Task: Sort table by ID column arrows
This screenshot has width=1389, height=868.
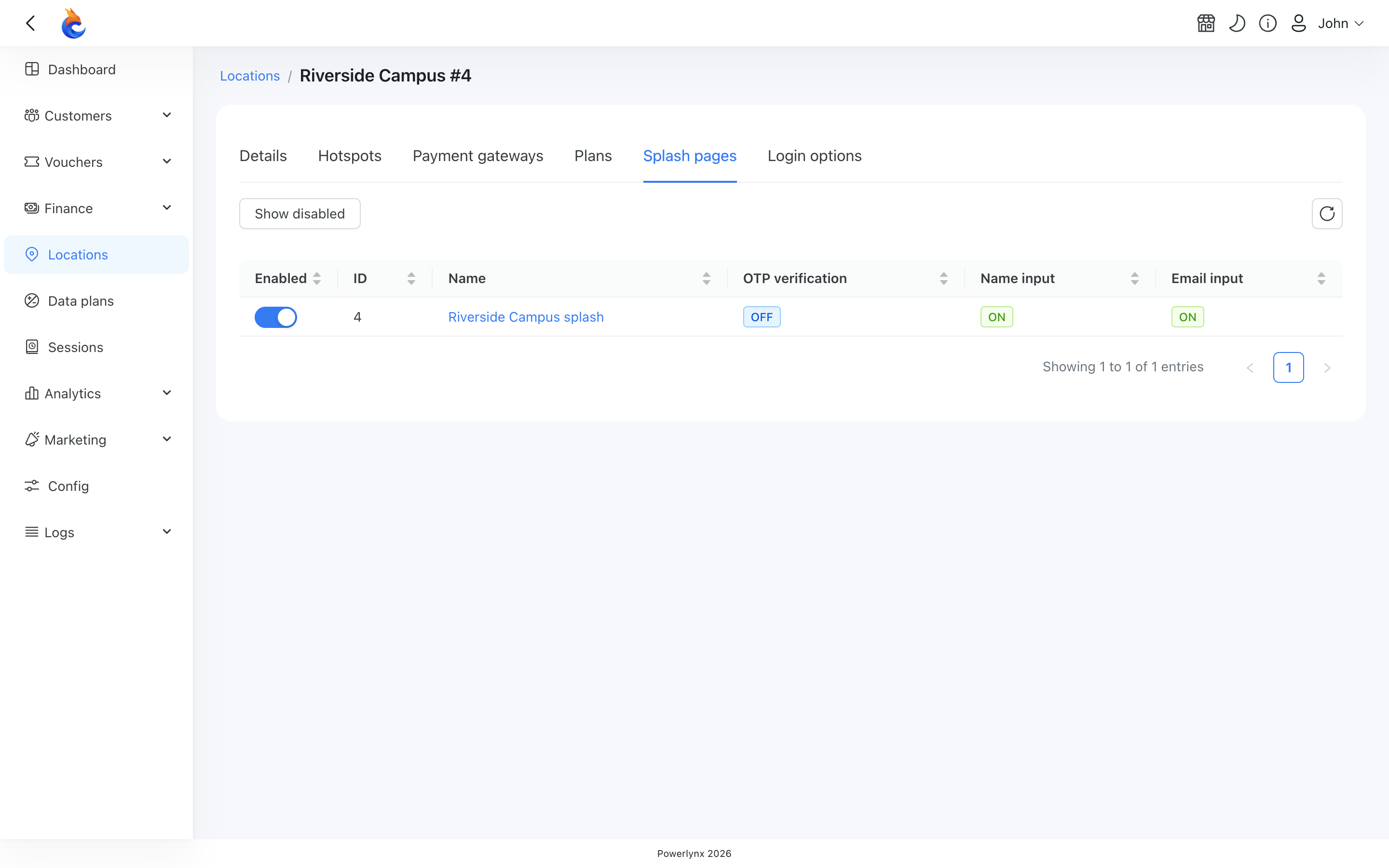Action: pyautogui.click(x=411, y=278)
